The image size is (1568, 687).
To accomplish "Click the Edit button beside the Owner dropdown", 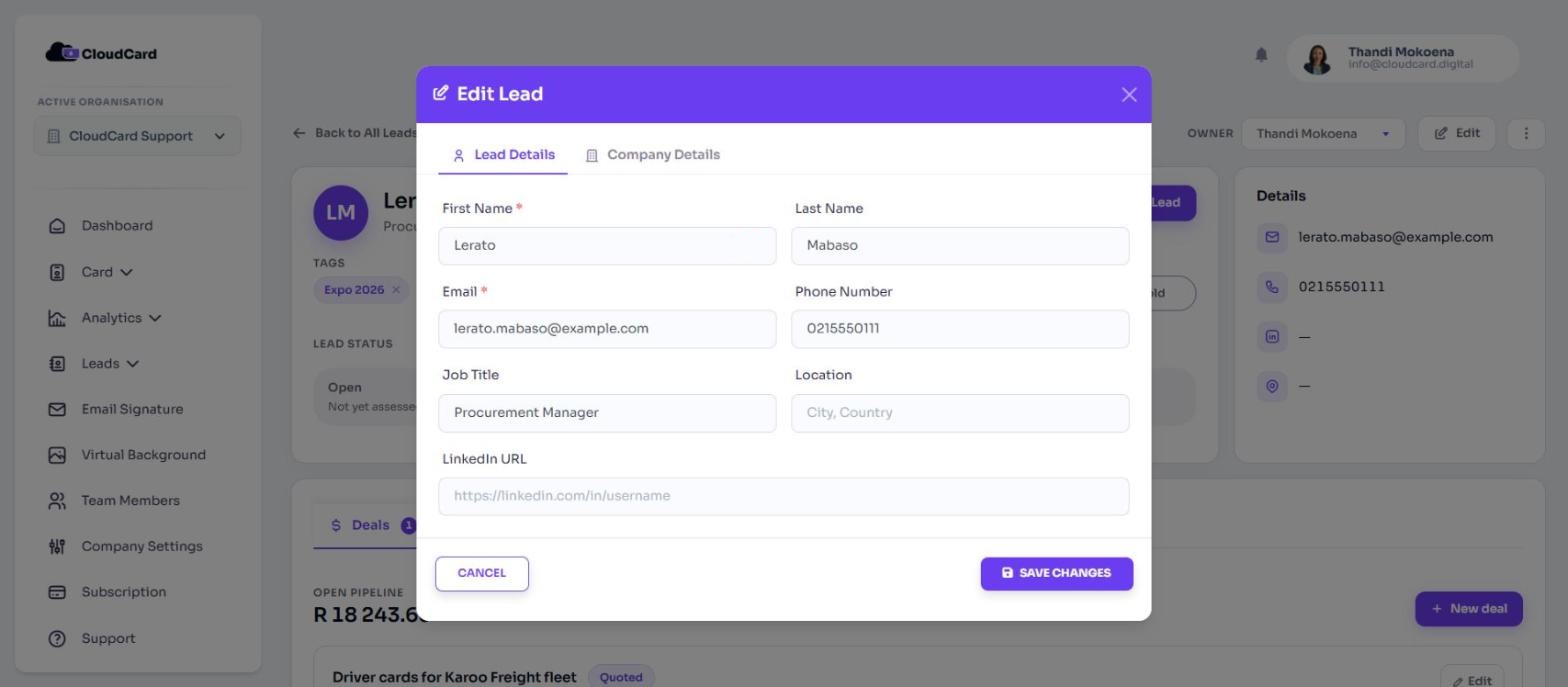I will tap(1457, 133).
